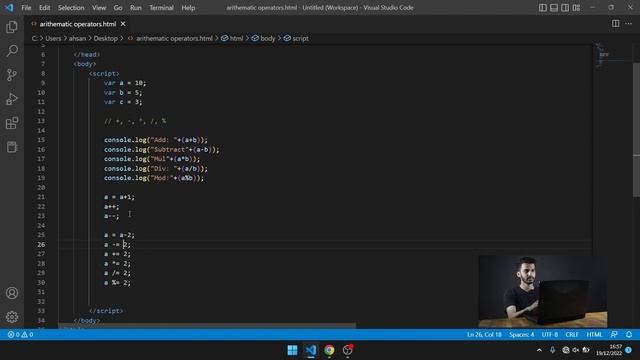Toggle Panel layout icon in title bar
The width and height of the screenshot is (640, 360).
(x=554, y=8)
